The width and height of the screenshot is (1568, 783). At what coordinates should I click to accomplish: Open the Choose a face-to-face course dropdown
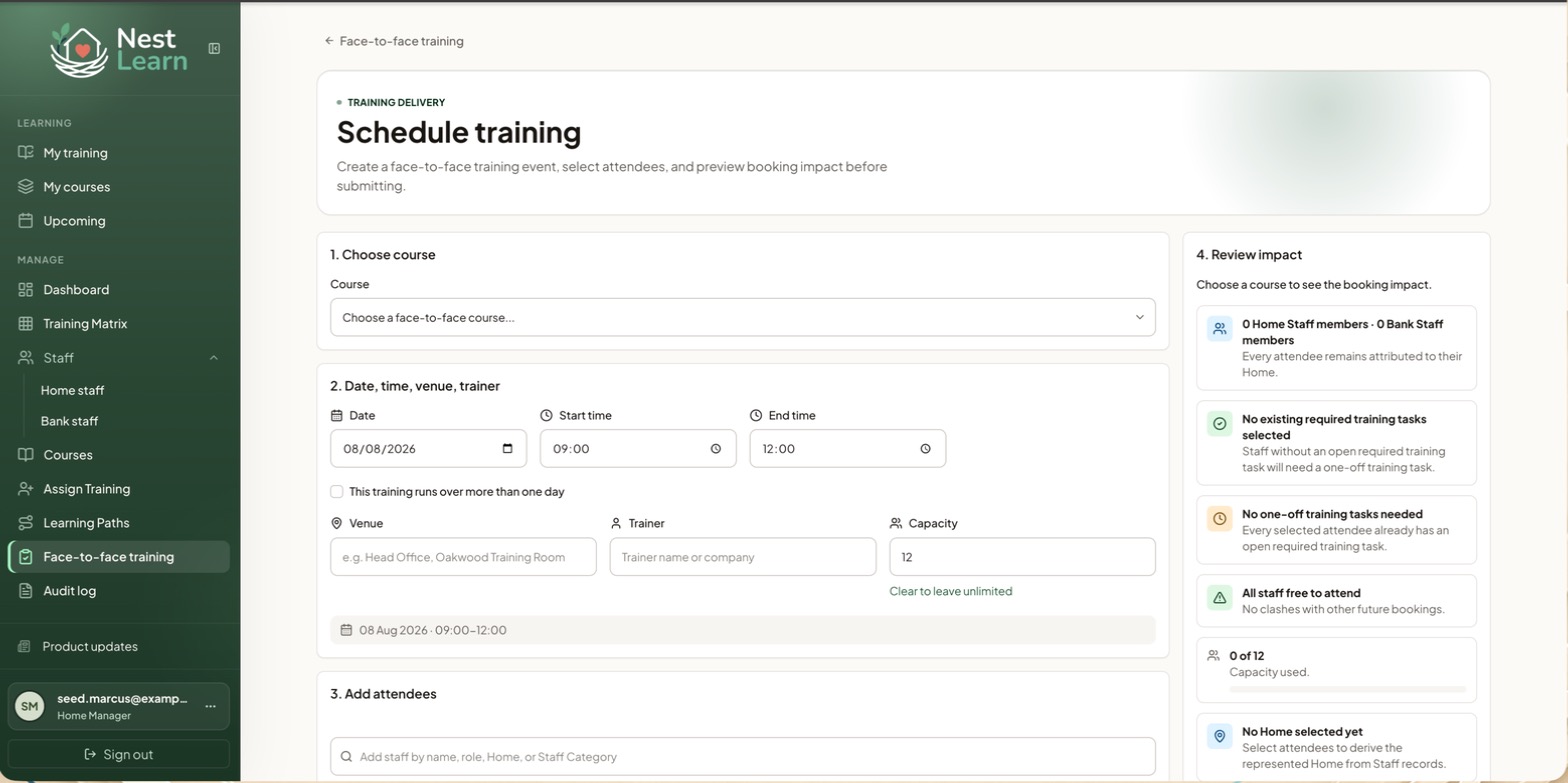pyautogui.click(x=743, y=318)
